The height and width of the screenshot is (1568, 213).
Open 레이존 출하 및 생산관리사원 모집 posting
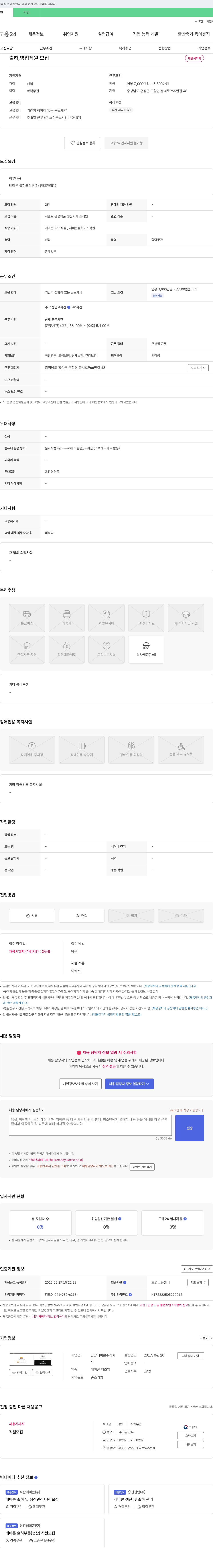coord(32,1499)
